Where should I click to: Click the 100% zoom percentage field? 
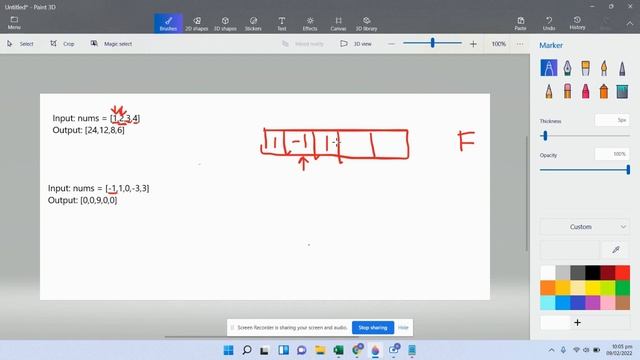tap(498, 44)
